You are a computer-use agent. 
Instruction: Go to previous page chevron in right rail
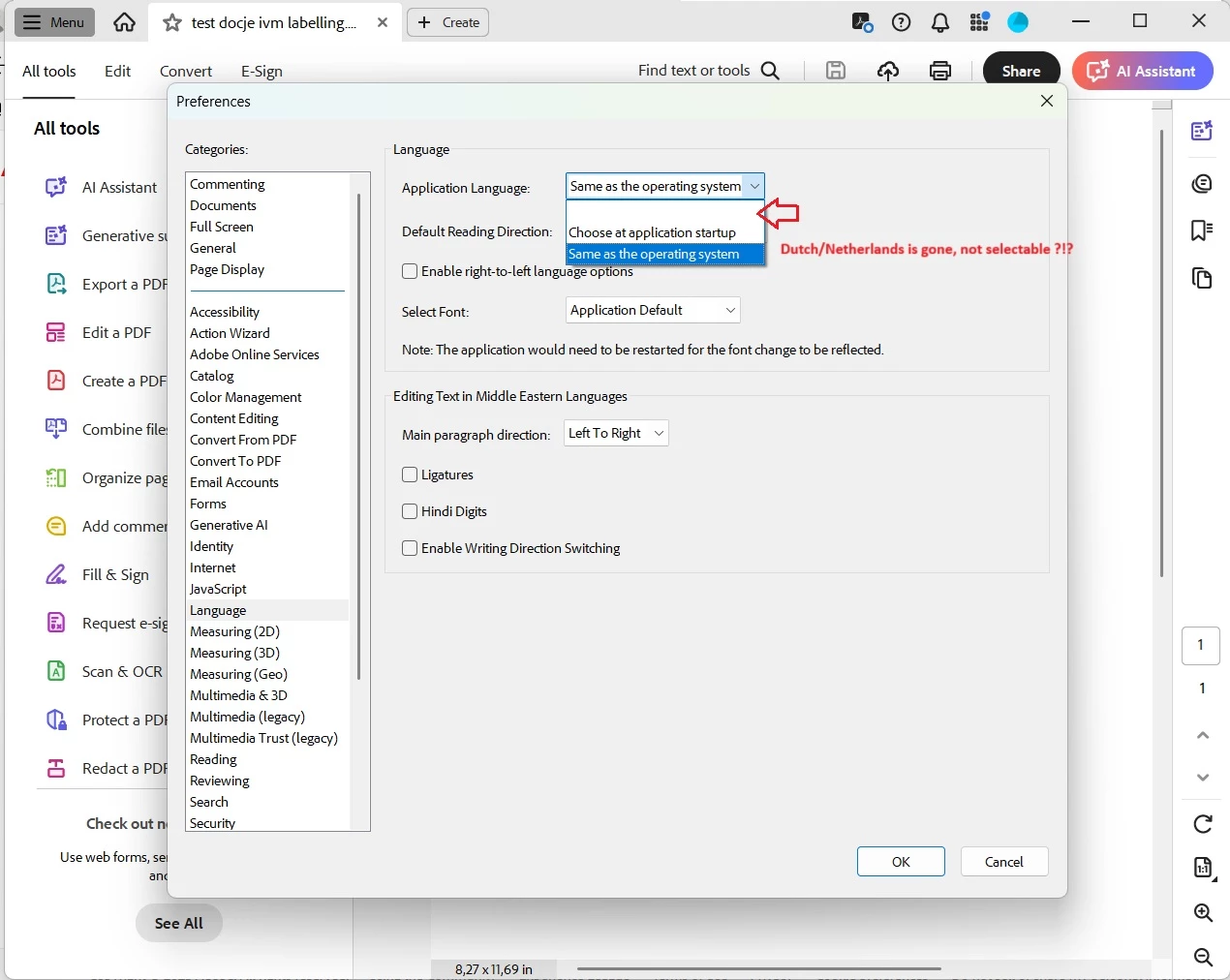pyautogui.click(x=1203, y=735)
